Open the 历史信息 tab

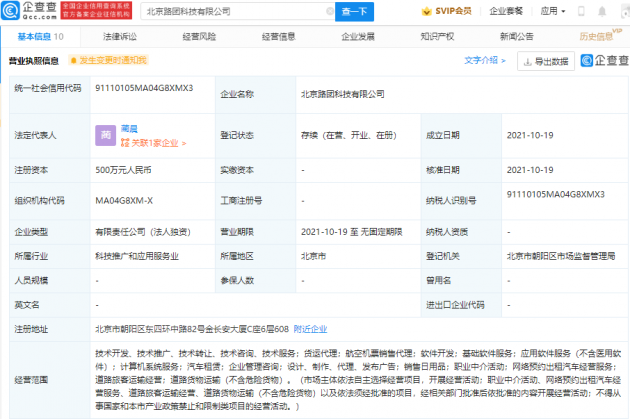click(x=597, y=36)
